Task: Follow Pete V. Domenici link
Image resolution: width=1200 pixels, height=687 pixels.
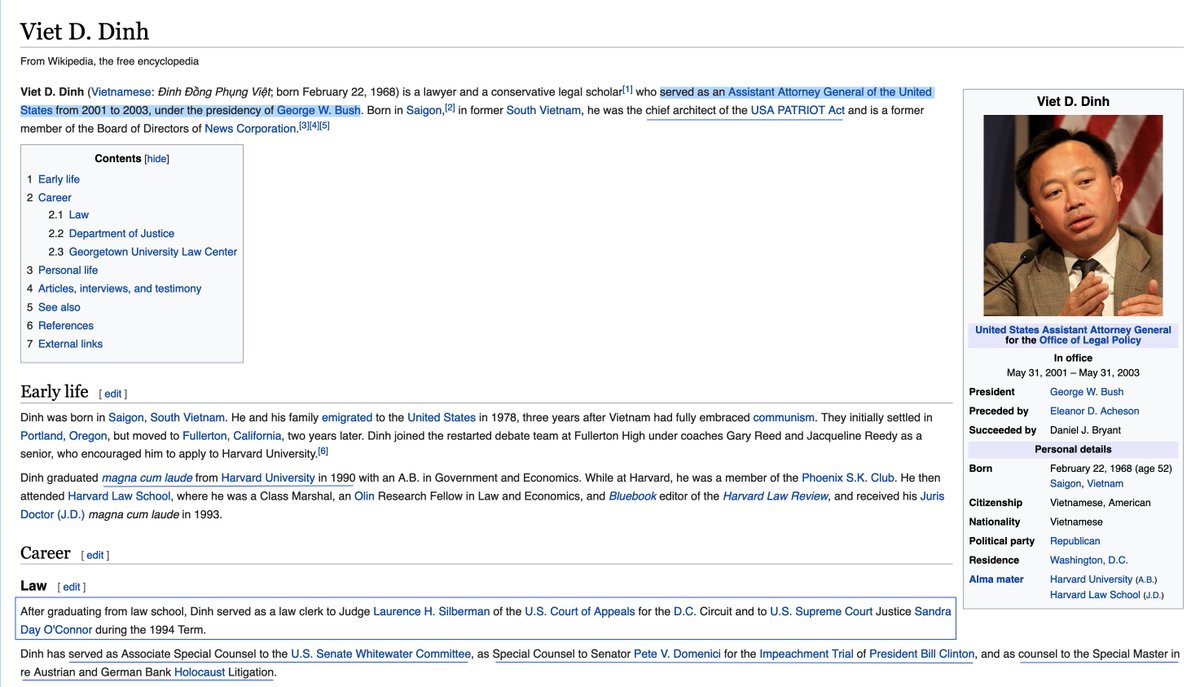Action: click(x=676, y=654)
